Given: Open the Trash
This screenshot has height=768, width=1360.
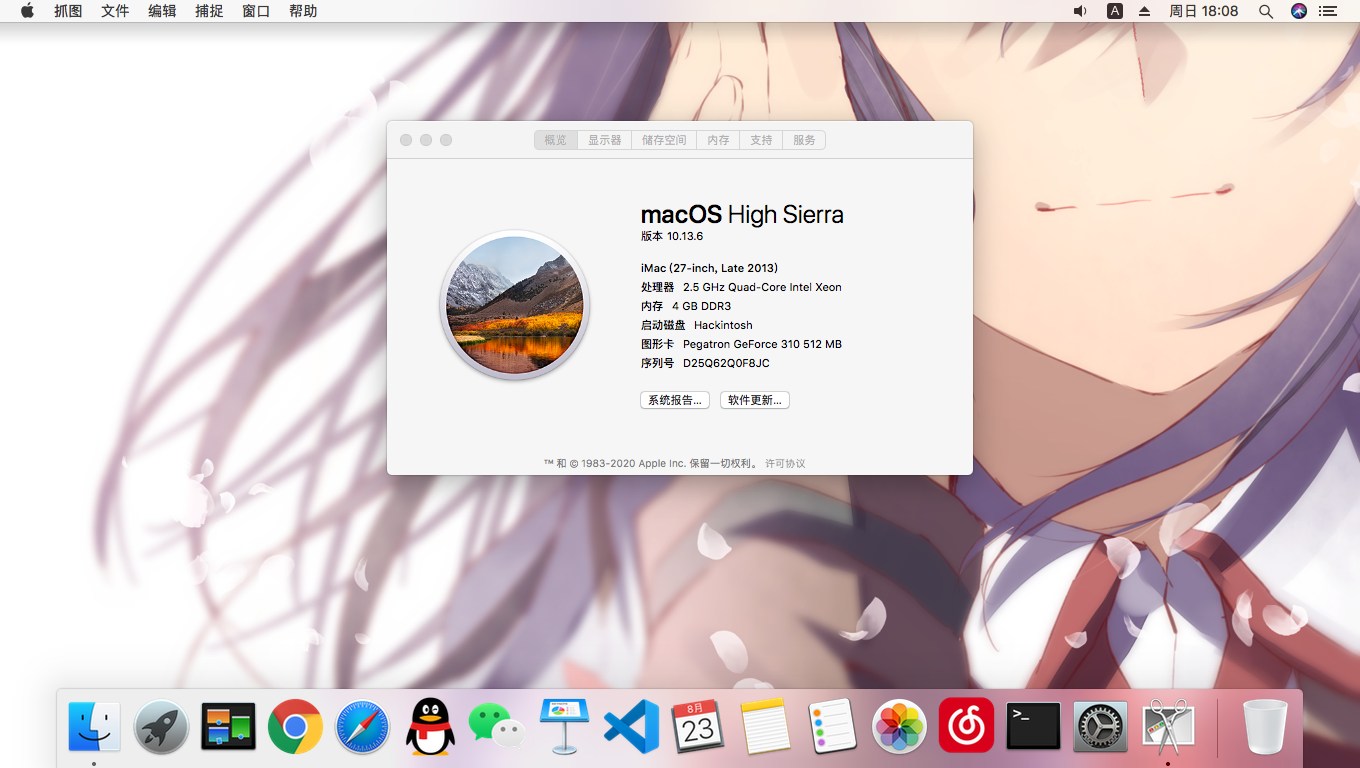Looking at the screenshot, I should coord(1265,726).
